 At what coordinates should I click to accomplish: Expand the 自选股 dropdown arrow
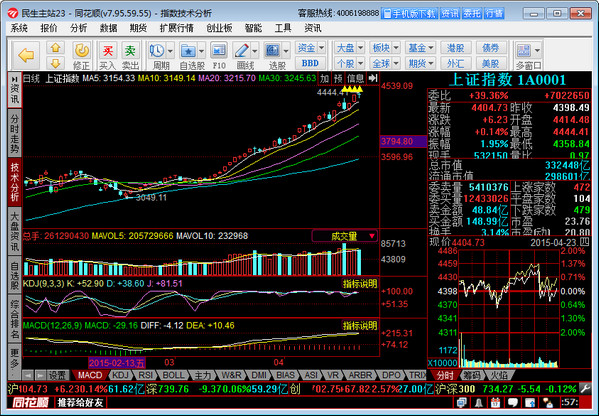click(201, 51)
